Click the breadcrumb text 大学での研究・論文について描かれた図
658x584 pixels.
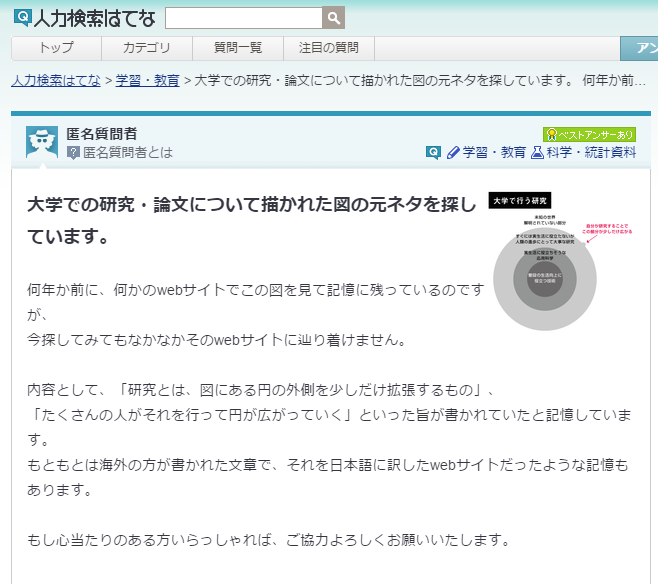pyautogui.click(x=420, y=80)
